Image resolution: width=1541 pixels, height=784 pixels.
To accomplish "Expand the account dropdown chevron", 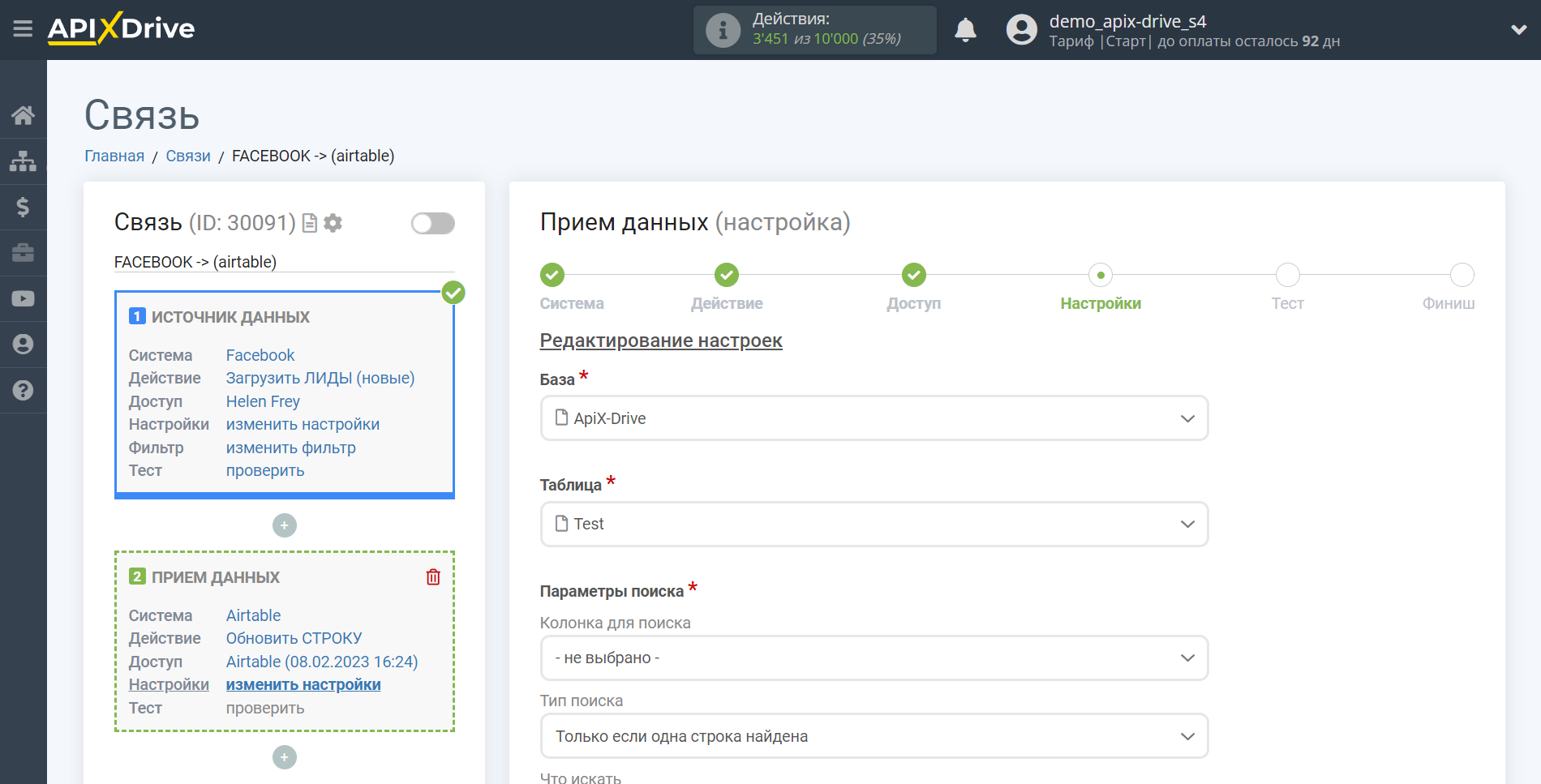I will pyautogui.click(x=1518, y=30).
